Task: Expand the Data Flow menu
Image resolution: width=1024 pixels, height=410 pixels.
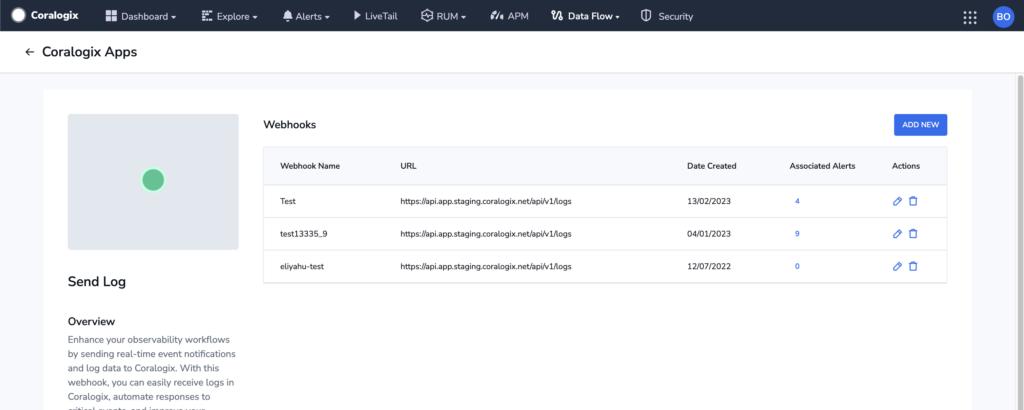Action: pyautogui.click(x=585, y=16)
